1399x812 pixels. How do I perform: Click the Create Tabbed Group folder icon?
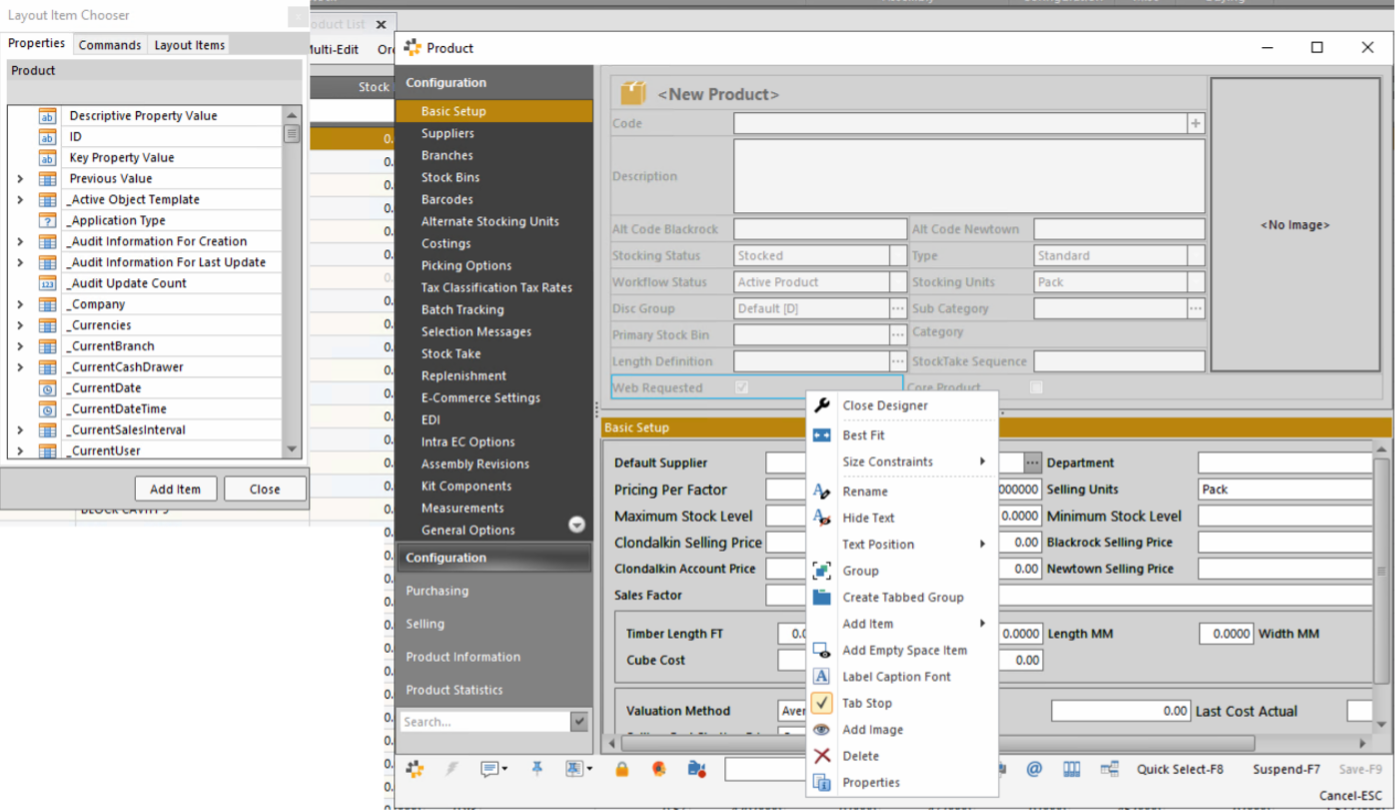(822, 597)
